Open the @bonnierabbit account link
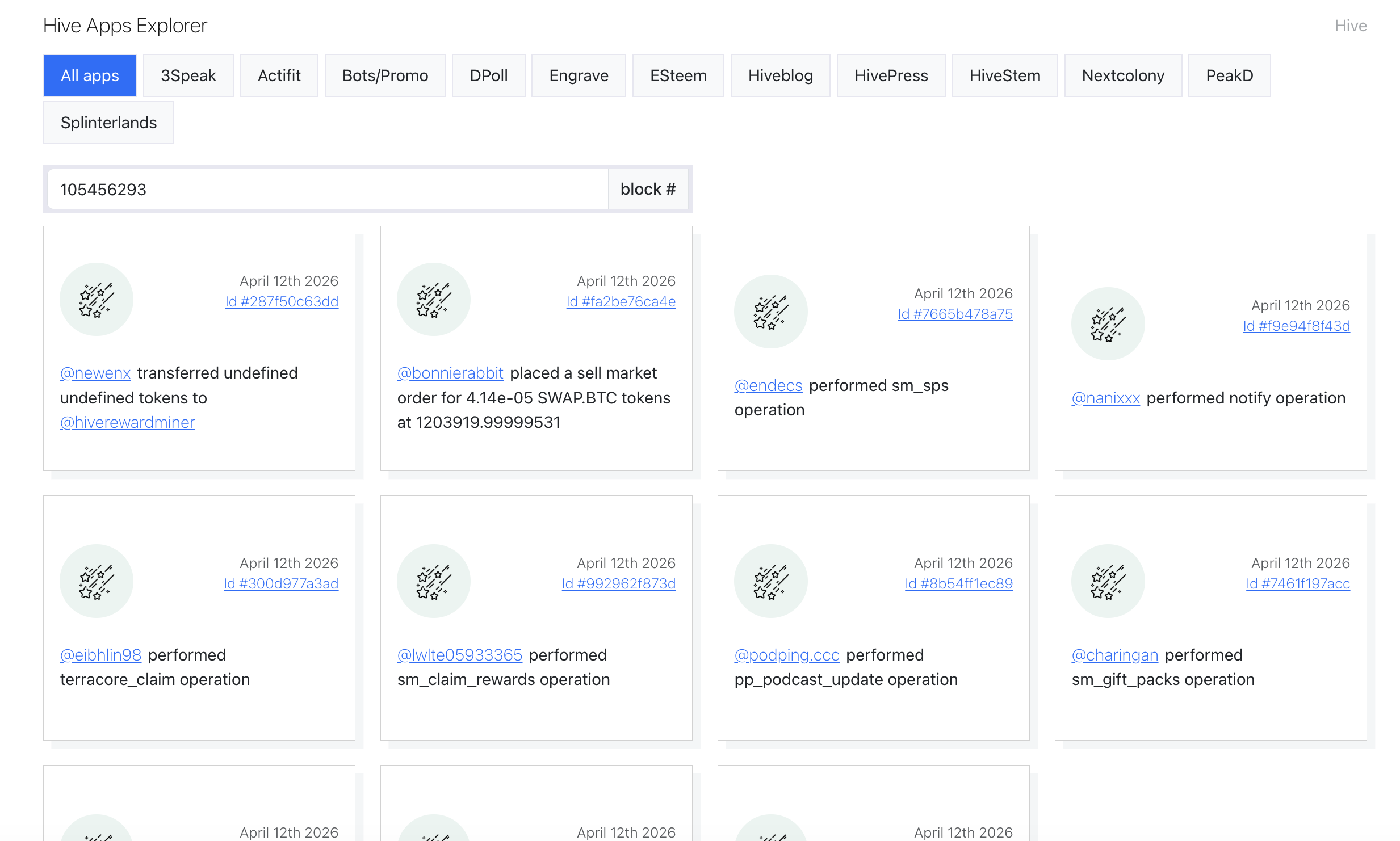The width and height of the screenshot is (1400, 841). click(x=450, y=373)
